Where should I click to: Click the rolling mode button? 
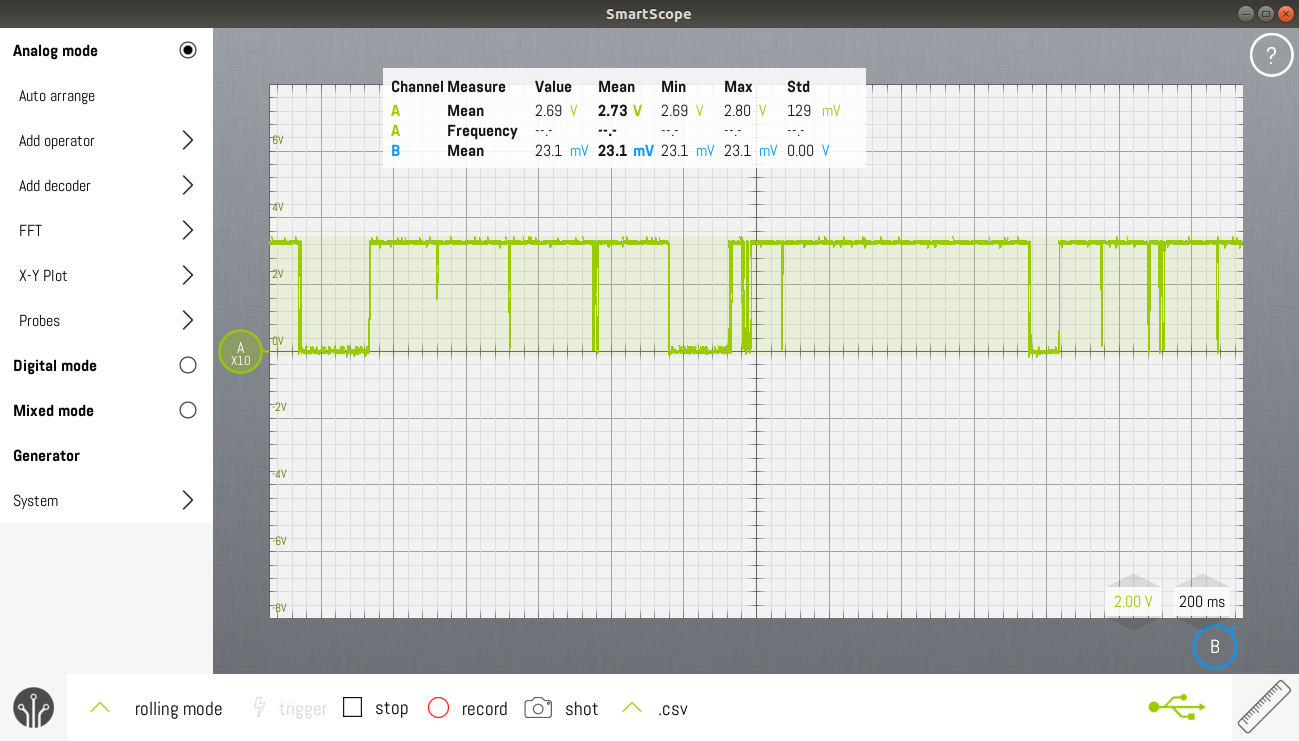178,709
